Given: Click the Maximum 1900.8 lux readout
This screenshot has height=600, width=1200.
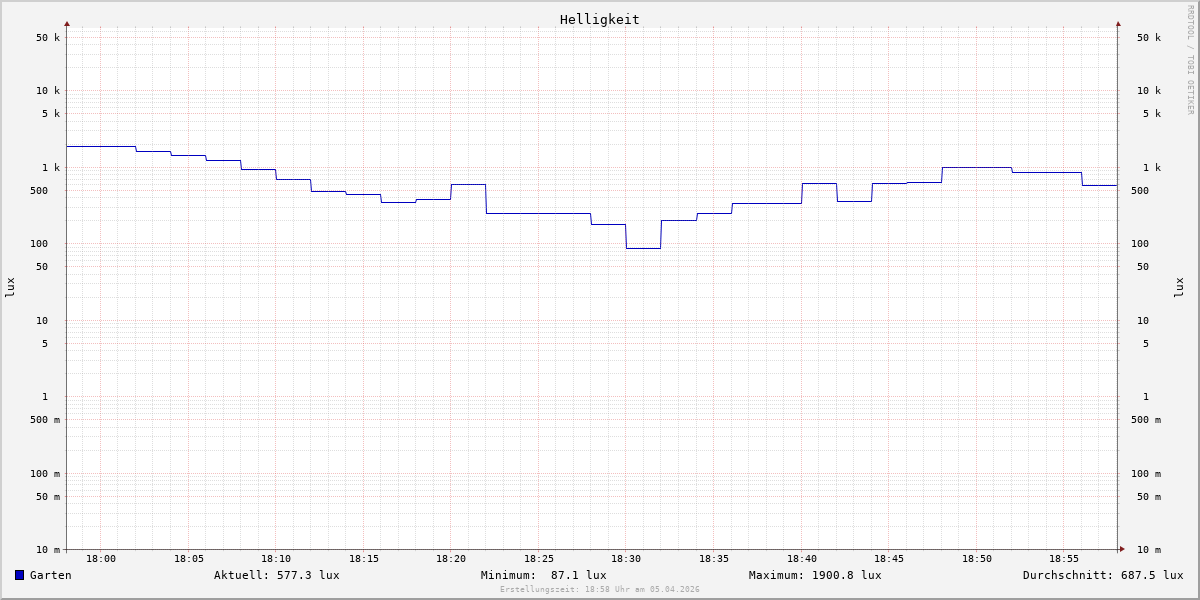Looking at the screenshot, I should (x=815, y=575).
